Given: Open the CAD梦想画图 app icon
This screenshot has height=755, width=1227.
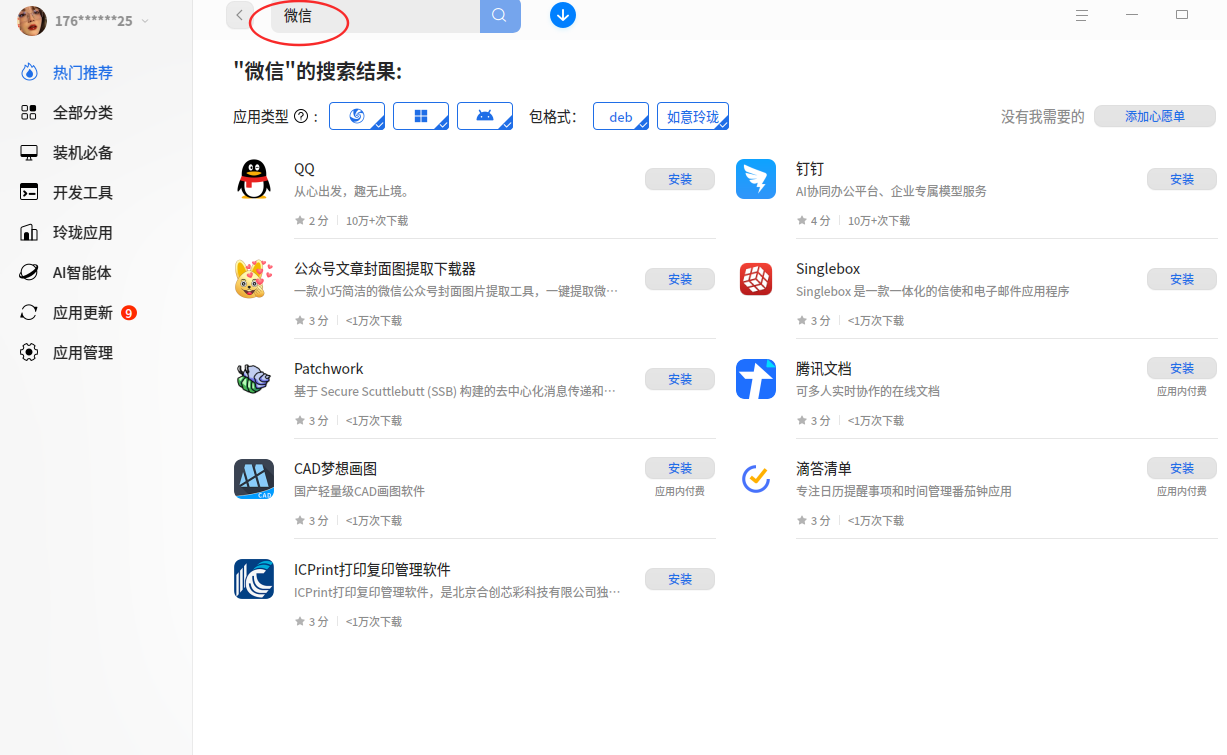Looking at the screenshot, I should click(254, 479).
